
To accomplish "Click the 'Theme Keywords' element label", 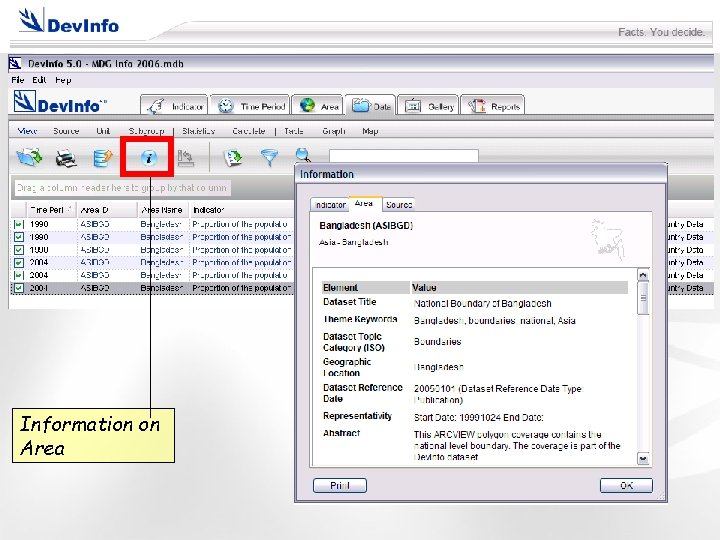I will (x=360, y=319).
